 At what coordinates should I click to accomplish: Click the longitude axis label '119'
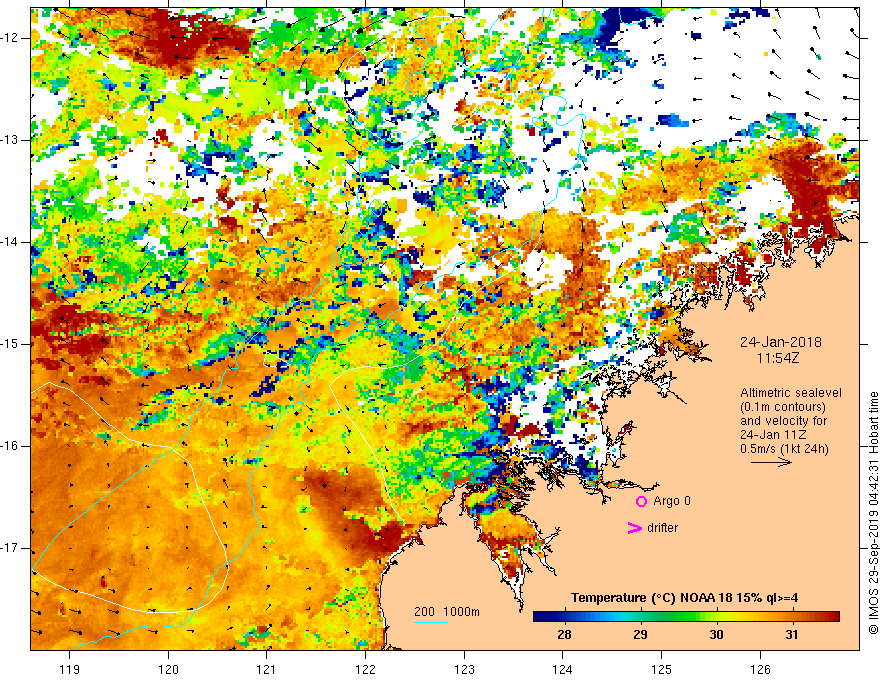pyautogui.click(x=70, y=669)
